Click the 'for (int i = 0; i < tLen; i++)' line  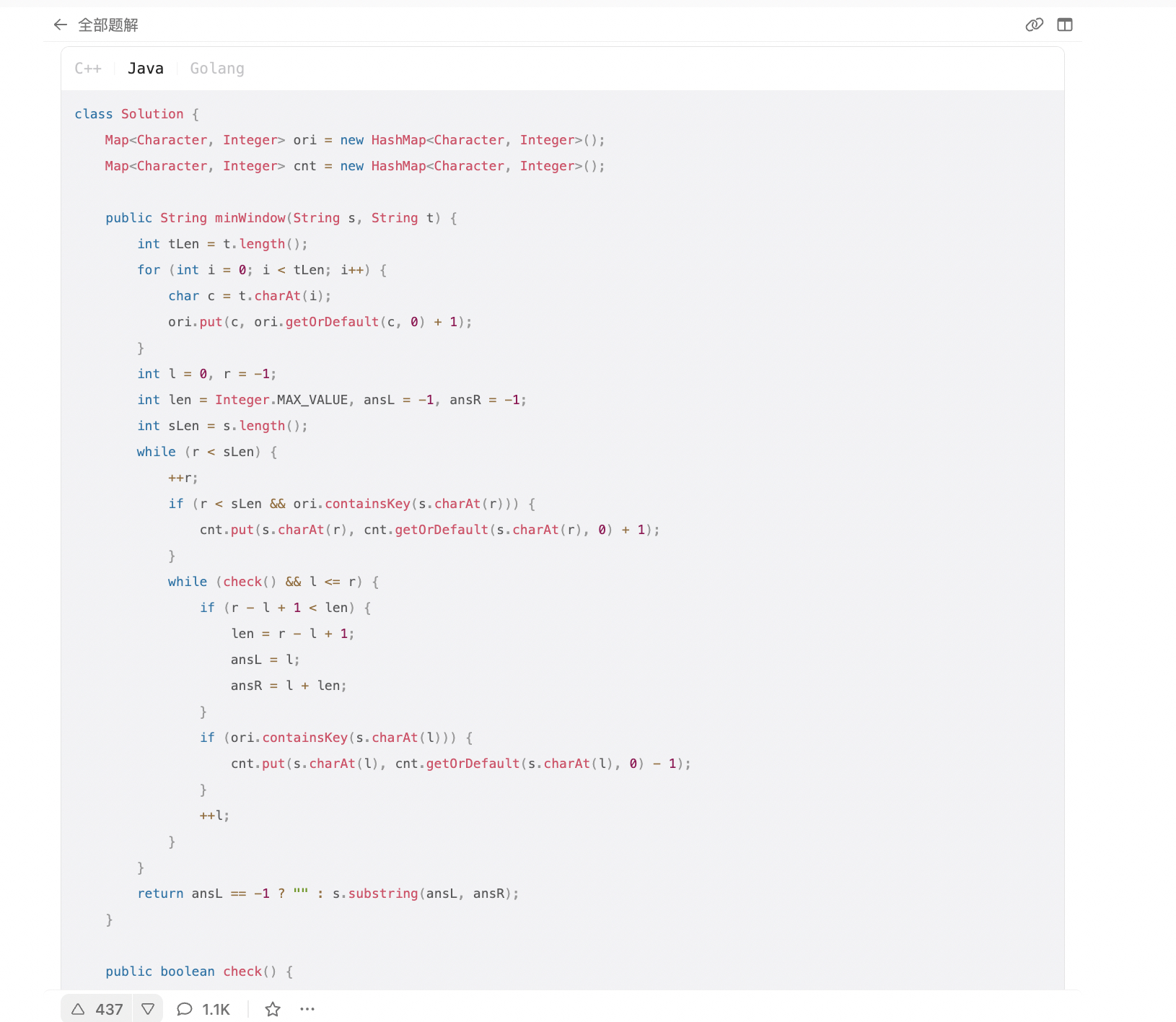(262, 270)
